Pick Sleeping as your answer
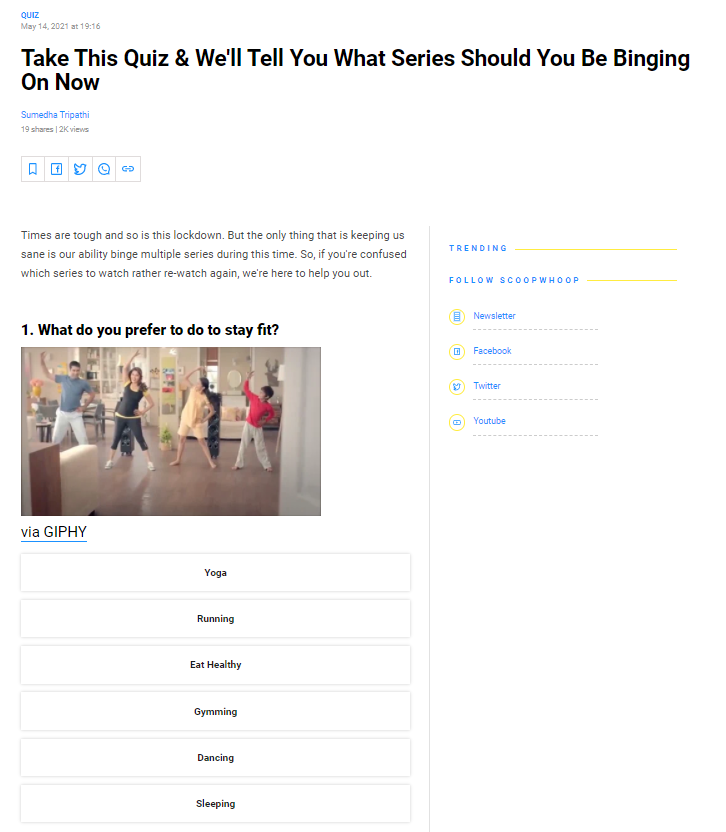This screenshot has width=726, height=832. tap(215, 804)
